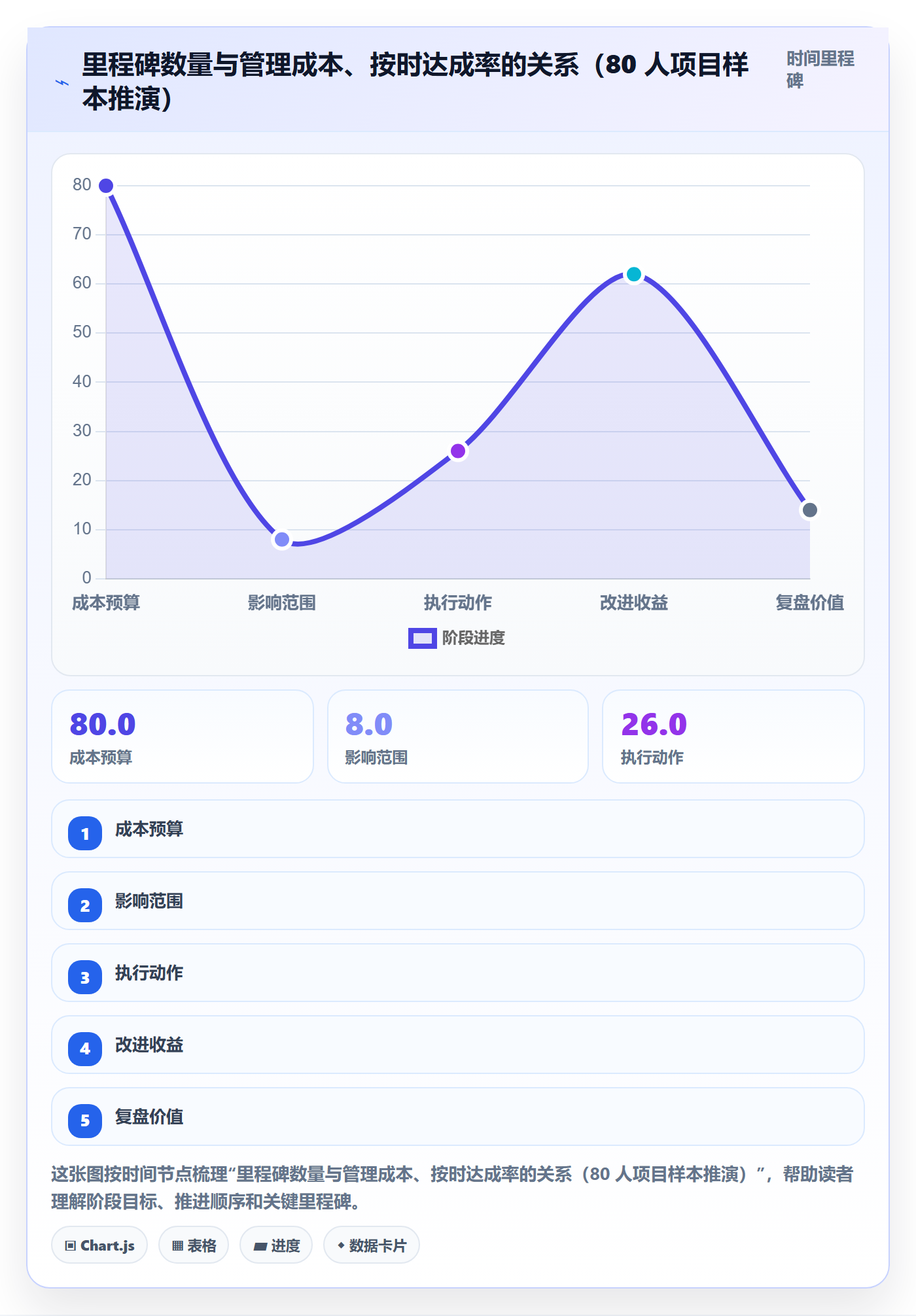Viewport: 916px width, 1316px height.
Task: Click the lightning icon beside the title
Action: 62,82
